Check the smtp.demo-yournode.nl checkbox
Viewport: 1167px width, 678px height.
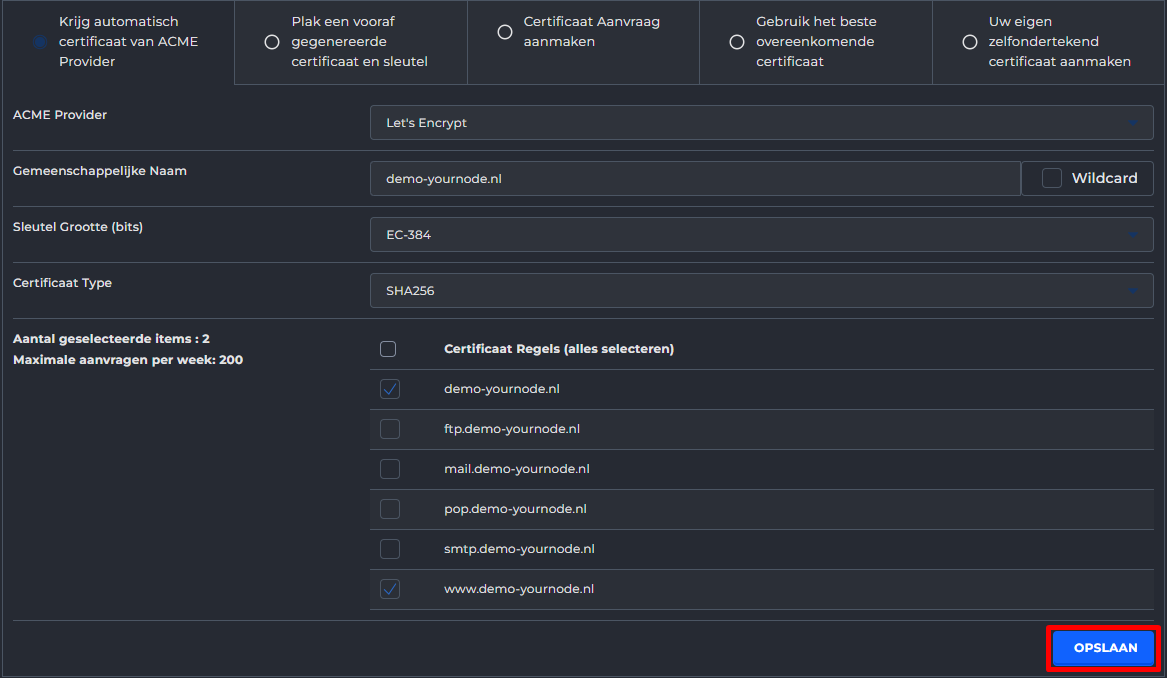coord(390,549)
